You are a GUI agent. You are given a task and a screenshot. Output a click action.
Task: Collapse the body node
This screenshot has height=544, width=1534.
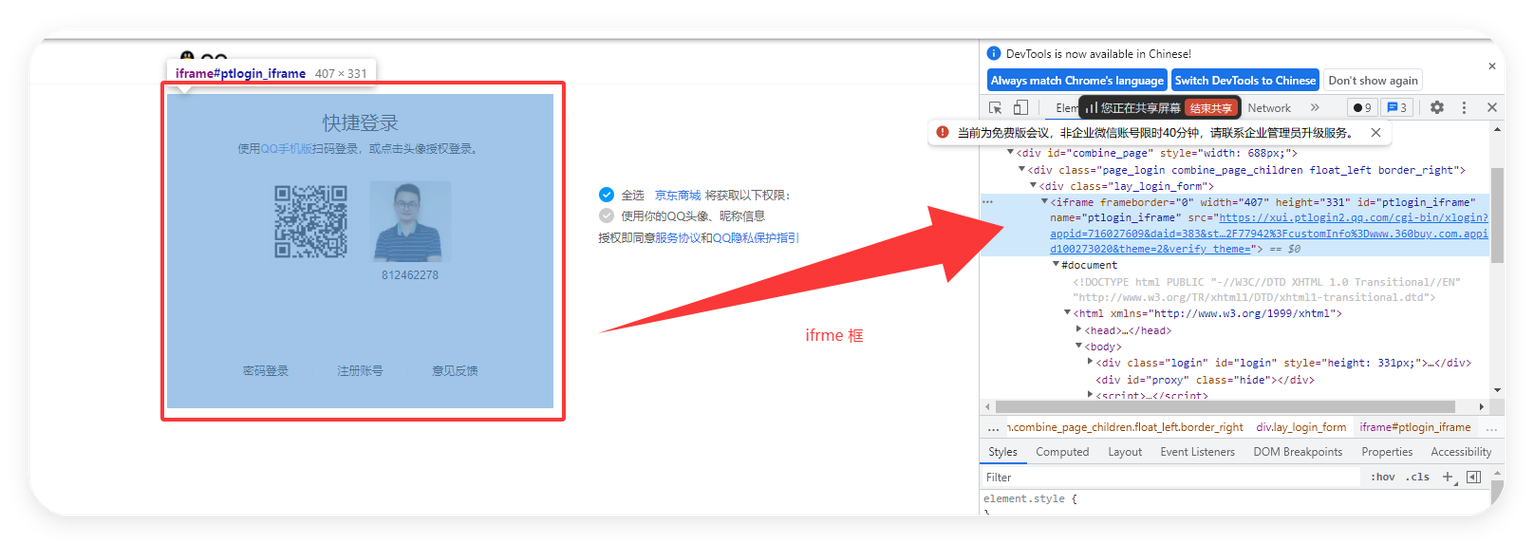coord(1079,346)
